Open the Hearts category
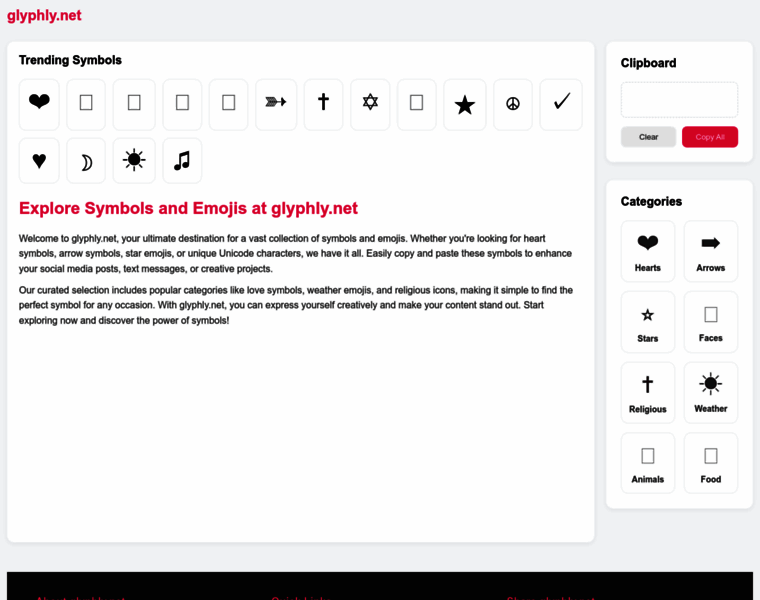This screenshot has height=600, width=760. (x=648, y=251)
